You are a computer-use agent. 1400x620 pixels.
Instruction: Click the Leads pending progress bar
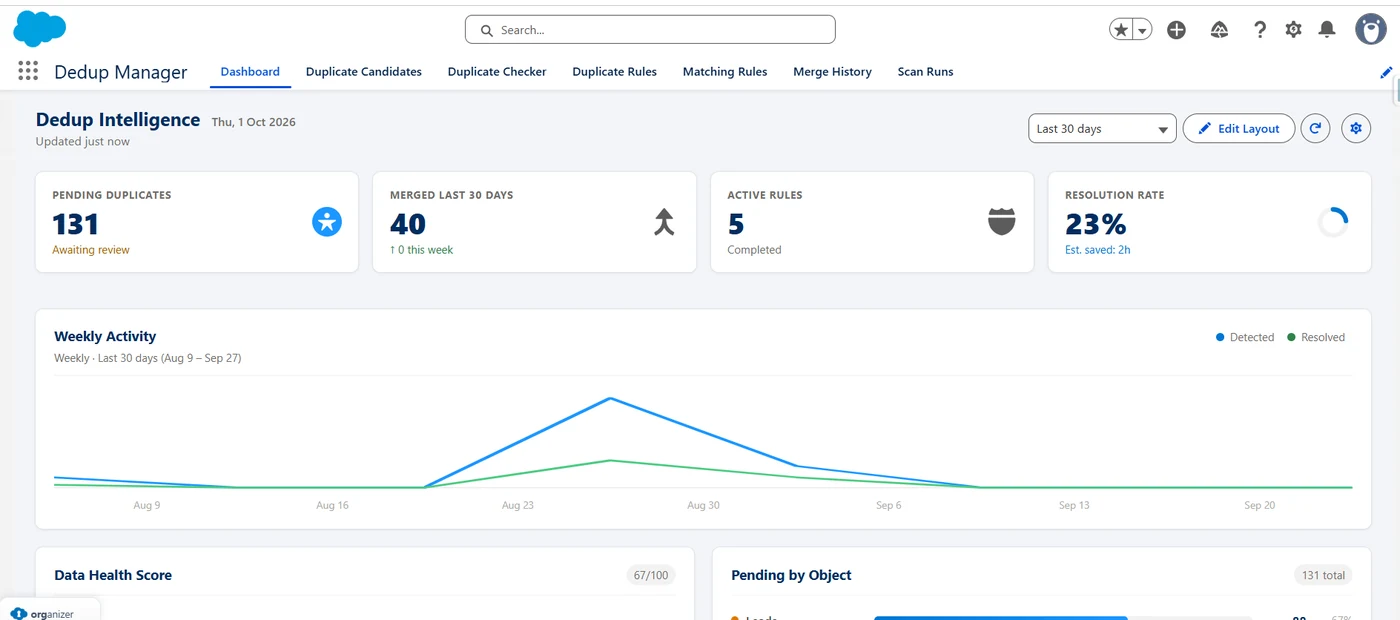click(x=1063, y=618)
